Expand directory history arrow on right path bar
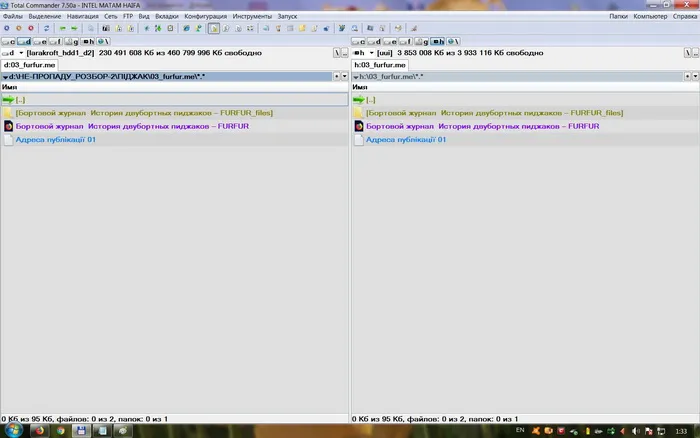Screen dimensions: 700x438 [695, 76]
